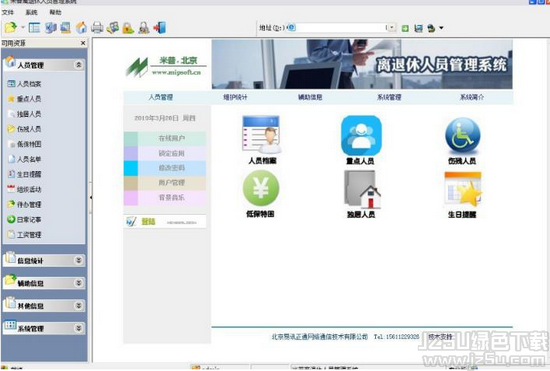550x371 pixels.
Task: Open the green yen 低保特困 icon
Action: point(261,188)
